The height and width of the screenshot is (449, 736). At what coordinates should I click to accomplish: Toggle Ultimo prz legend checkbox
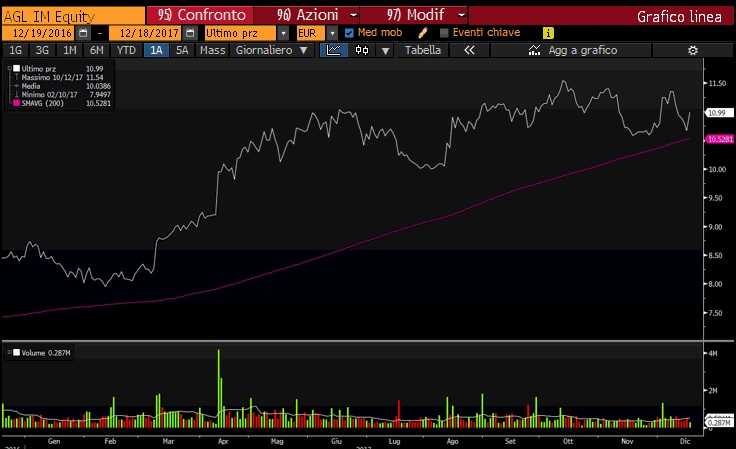(16, 68)
